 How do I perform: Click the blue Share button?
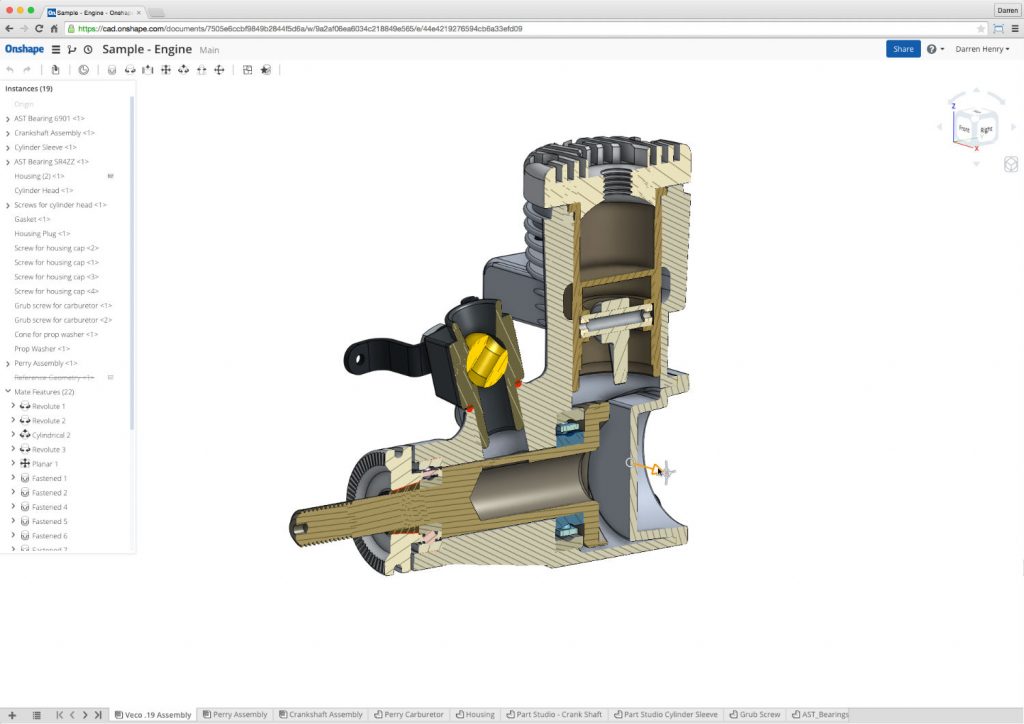902,48
